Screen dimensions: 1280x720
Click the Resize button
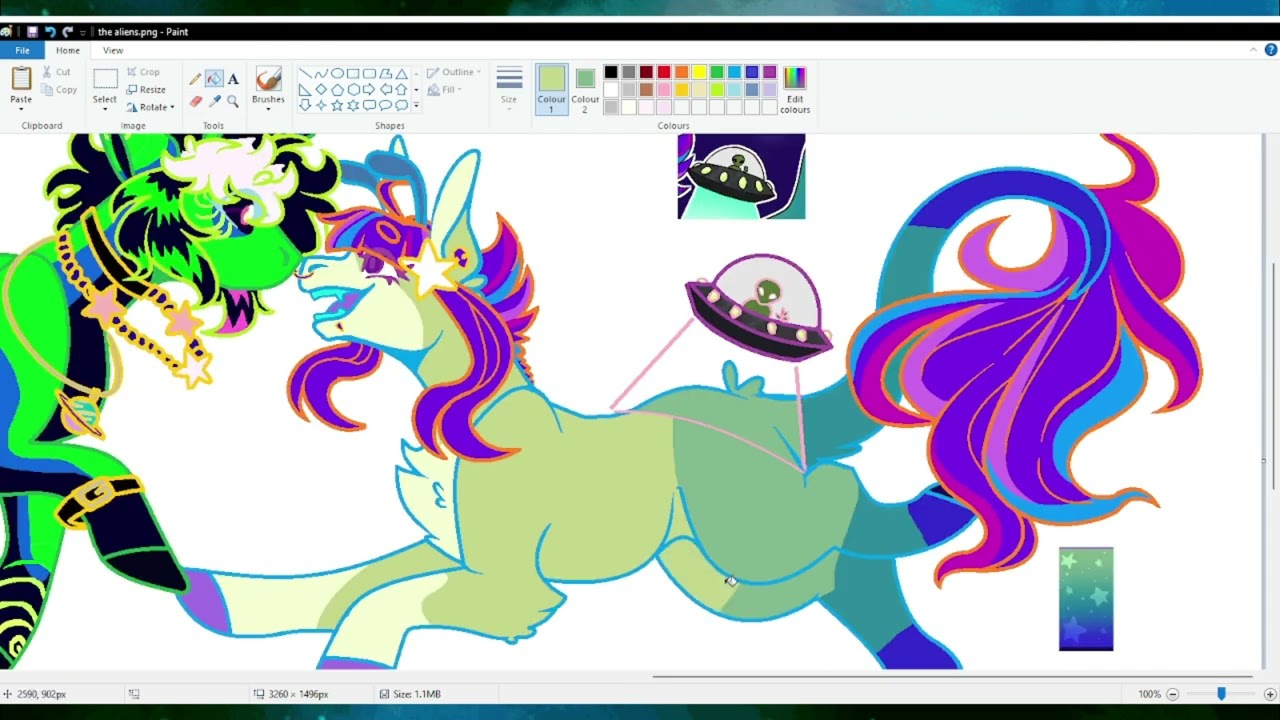point(146,89)
